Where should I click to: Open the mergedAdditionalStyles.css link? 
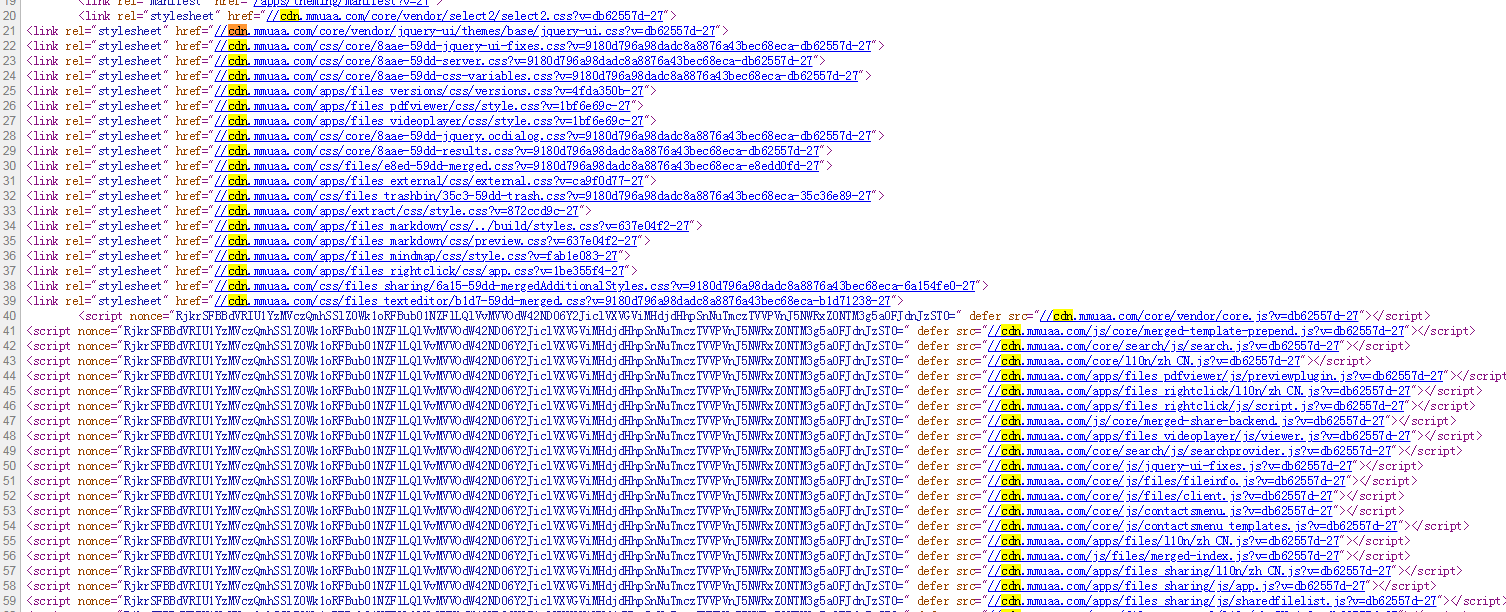(595, 286)
